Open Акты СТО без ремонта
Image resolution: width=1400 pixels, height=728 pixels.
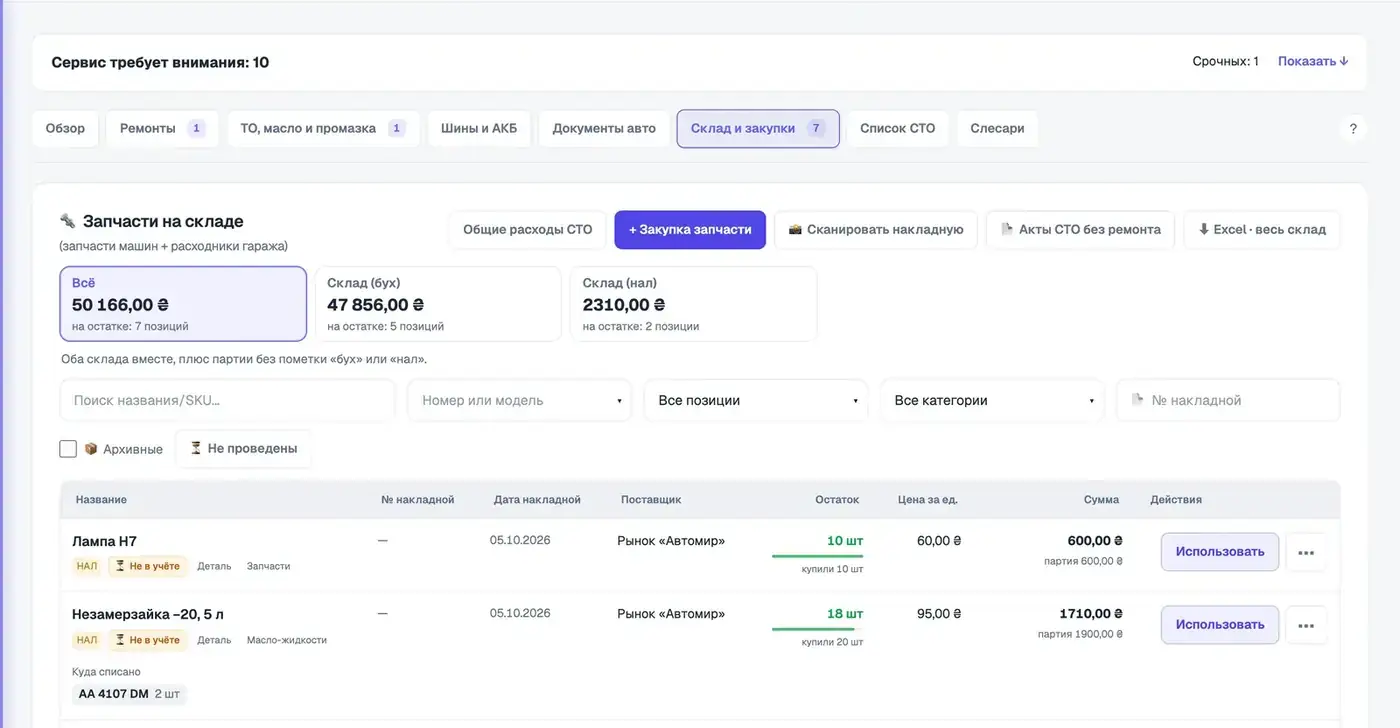(1080, 229)
